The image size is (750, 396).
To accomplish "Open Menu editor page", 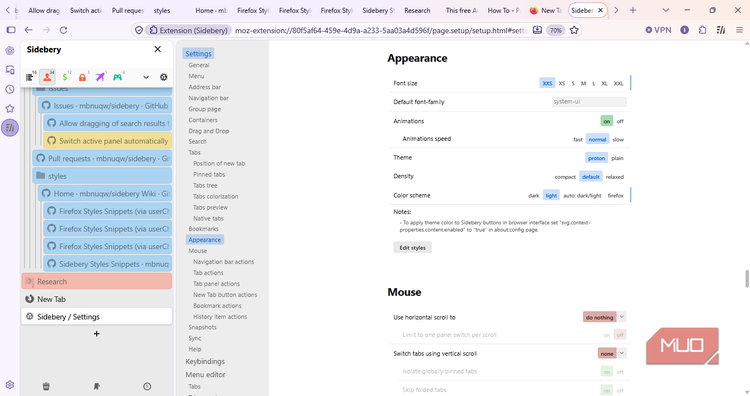I will tap(205, 374).
